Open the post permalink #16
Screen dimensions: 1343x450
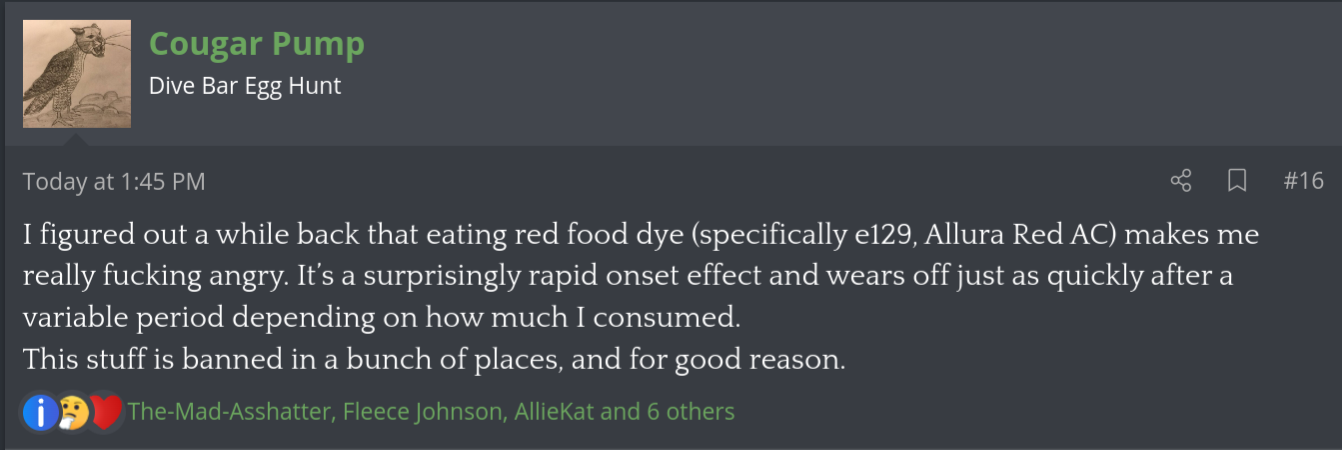1303,181
